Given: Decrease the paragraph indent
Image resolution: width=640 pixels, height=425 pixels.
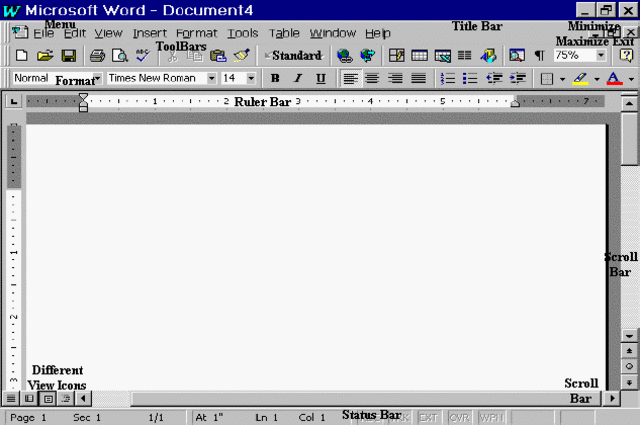Looking at the screenshot, I should pos(494,78).
